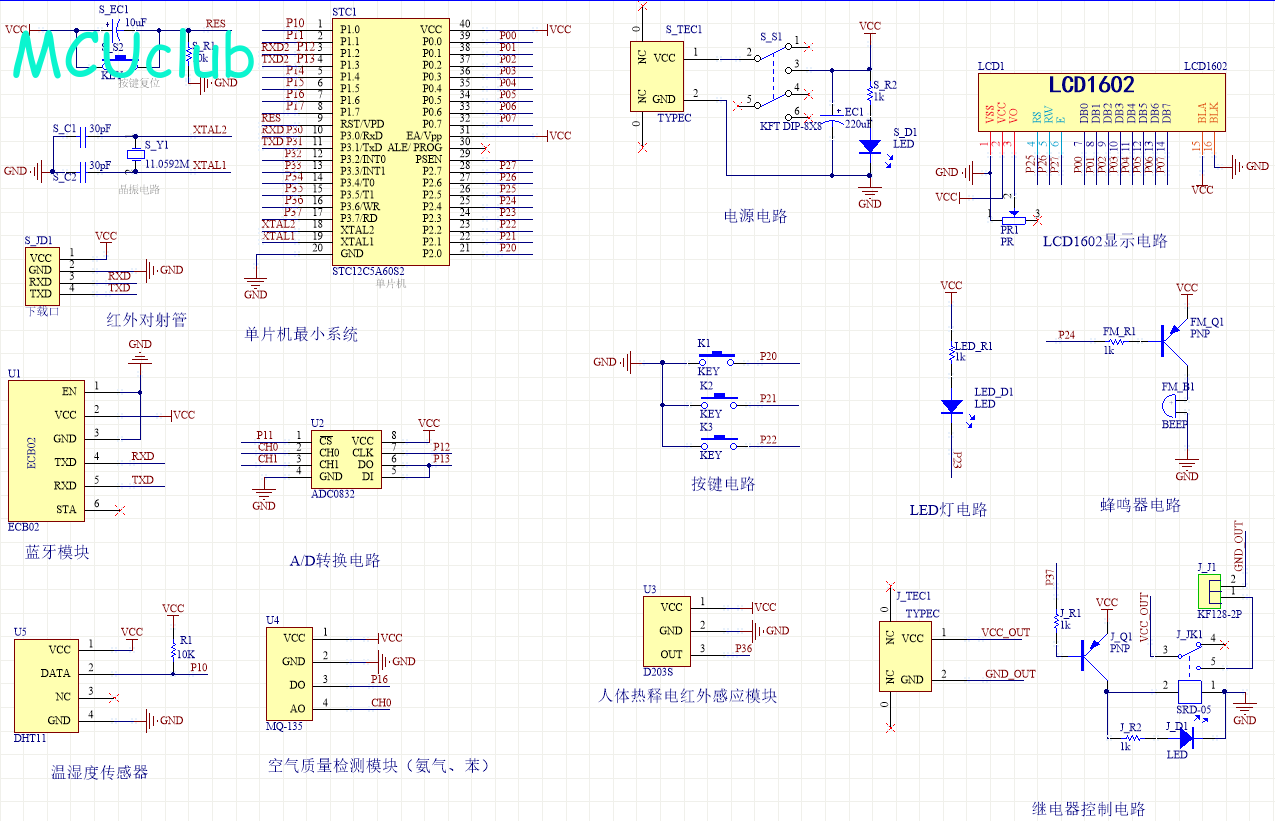Select the S_Y1 11.0592M crystal

click(135, 154)
